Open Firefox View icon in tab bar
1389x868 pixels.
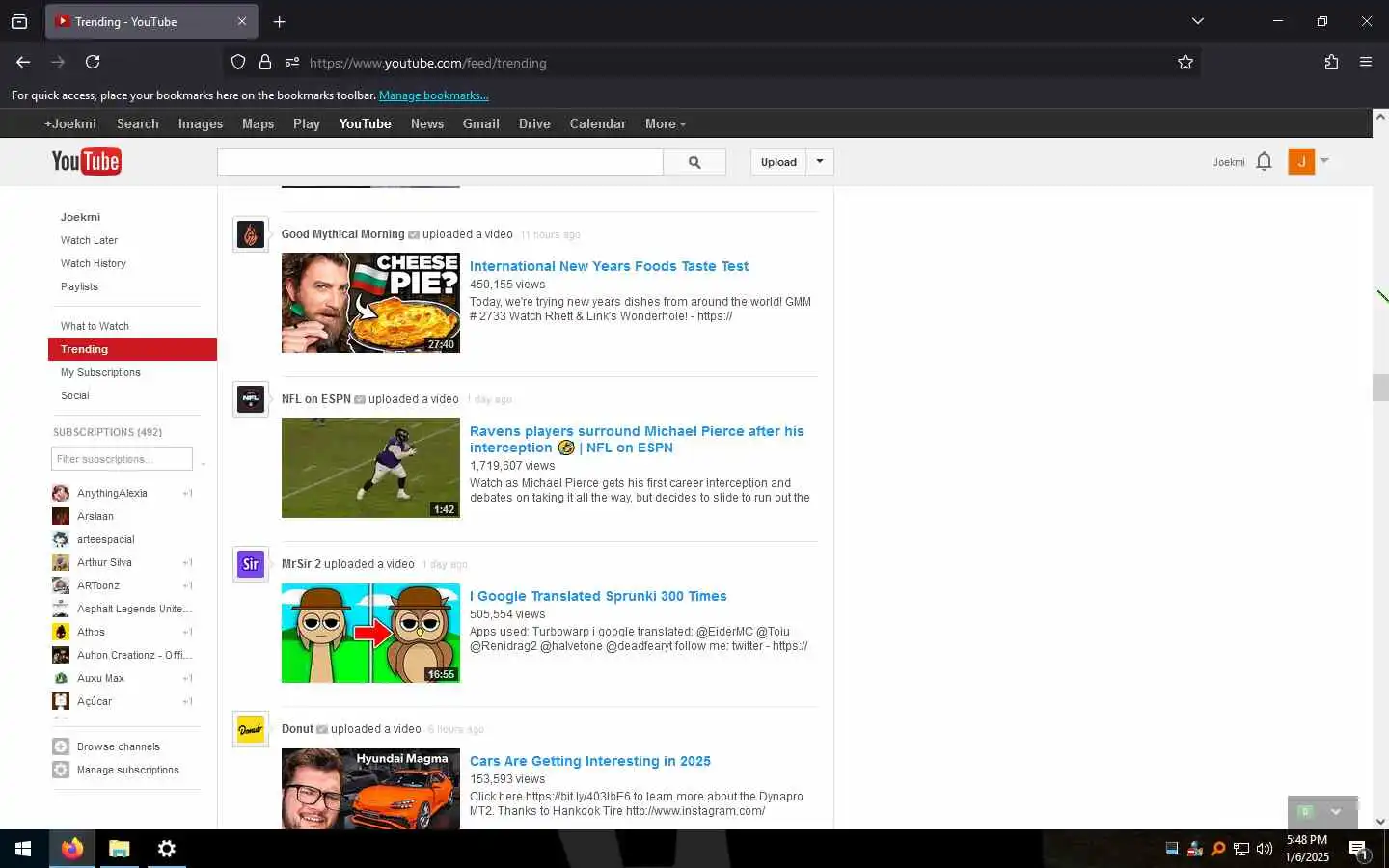click(x=19, y=21)
